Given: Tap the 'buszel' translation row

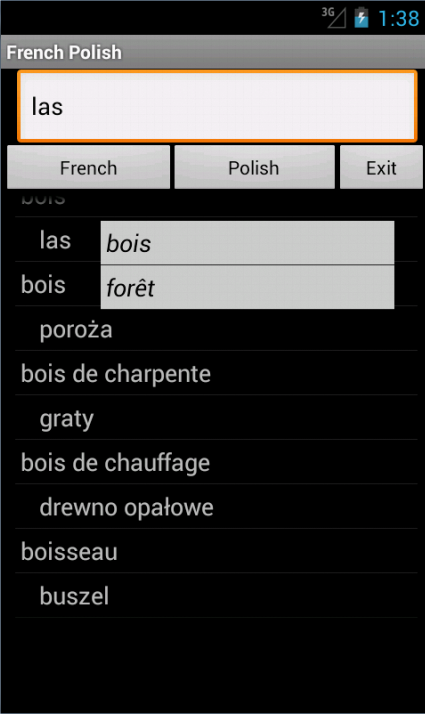Looking at the screenshot, I should click(x=216, y=596).
